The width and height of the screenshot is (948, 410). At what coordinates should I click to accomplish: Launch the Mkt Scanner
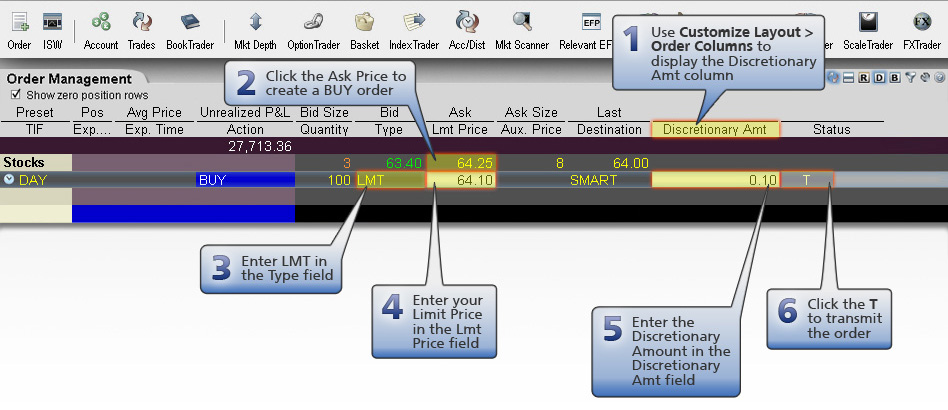coord(522,28)
